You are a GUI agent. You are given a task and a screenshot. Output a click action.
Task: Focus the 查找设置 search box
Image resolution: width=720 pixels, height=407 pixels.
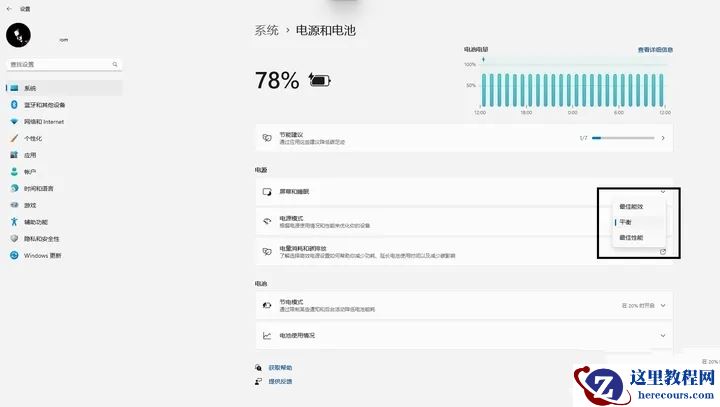click(x=64, y=64)
